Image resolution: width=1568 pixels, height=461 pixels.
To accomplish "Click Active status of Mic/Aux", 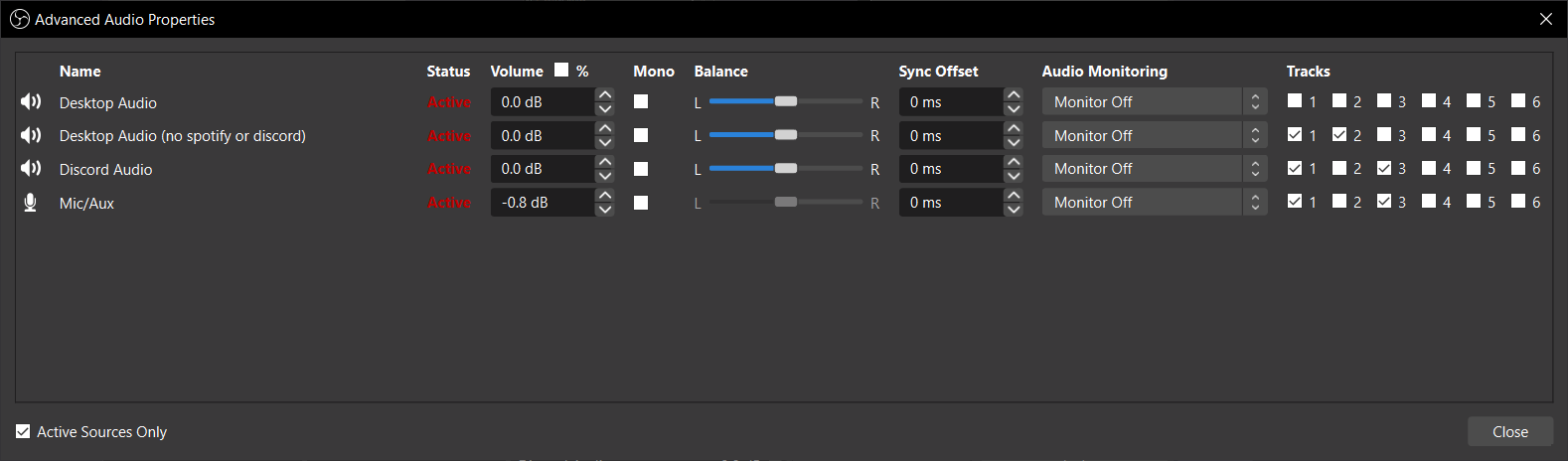I will (x=449, y=203).
